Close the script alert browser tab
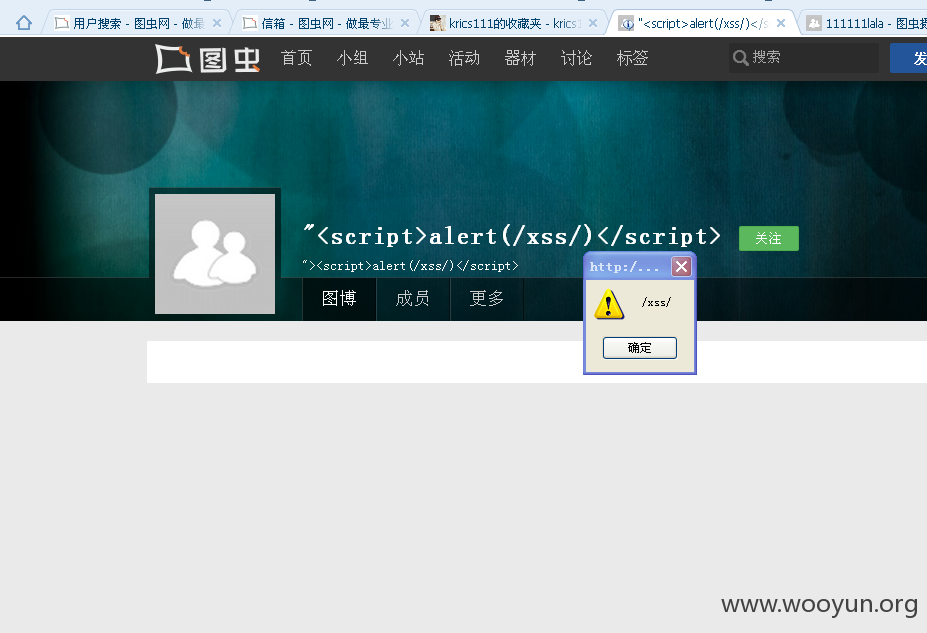Viewport: 927px width, 633px height. click(781, 23)
